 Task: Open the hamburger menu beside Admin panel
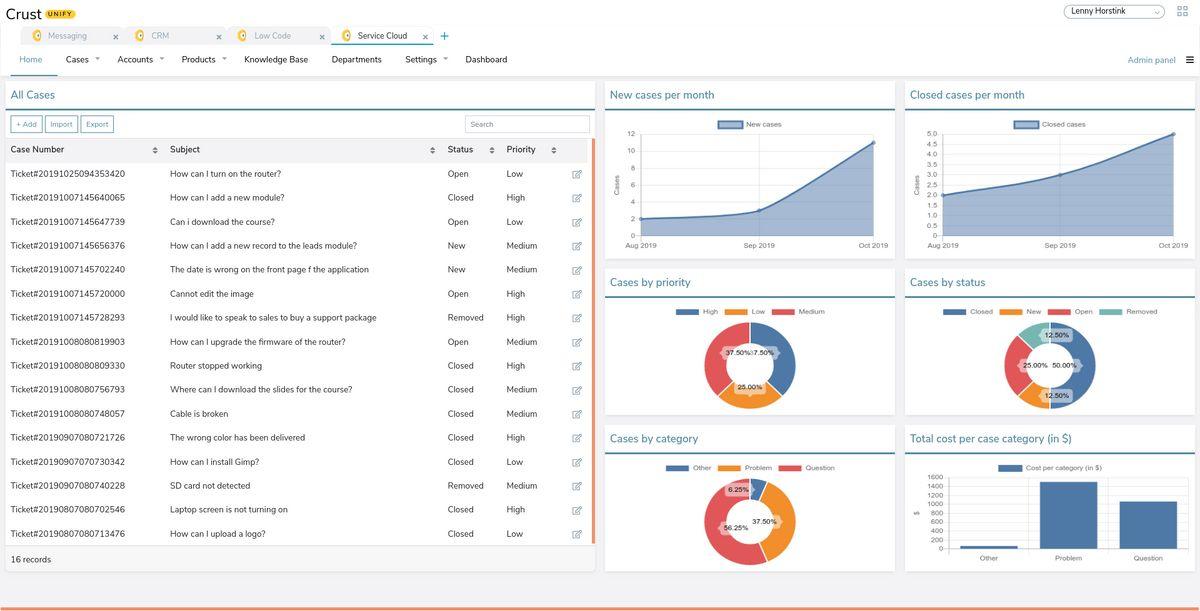[1190, 60]
